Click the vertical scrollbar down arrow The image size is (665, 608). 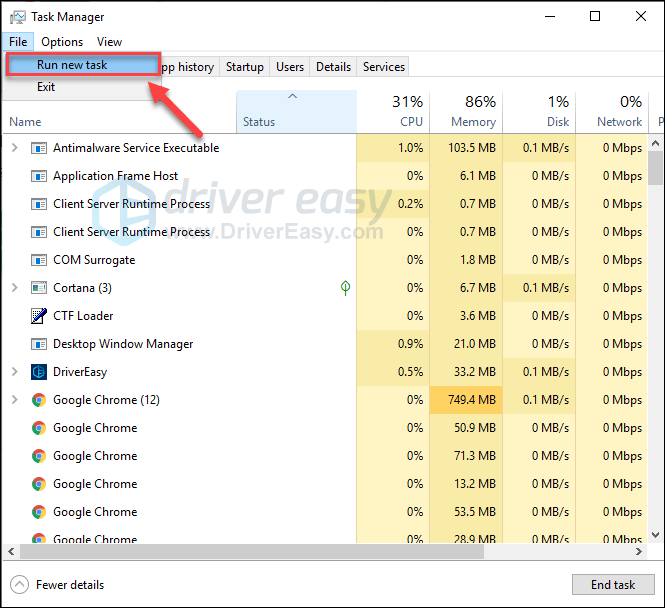[x=656, y=535]
